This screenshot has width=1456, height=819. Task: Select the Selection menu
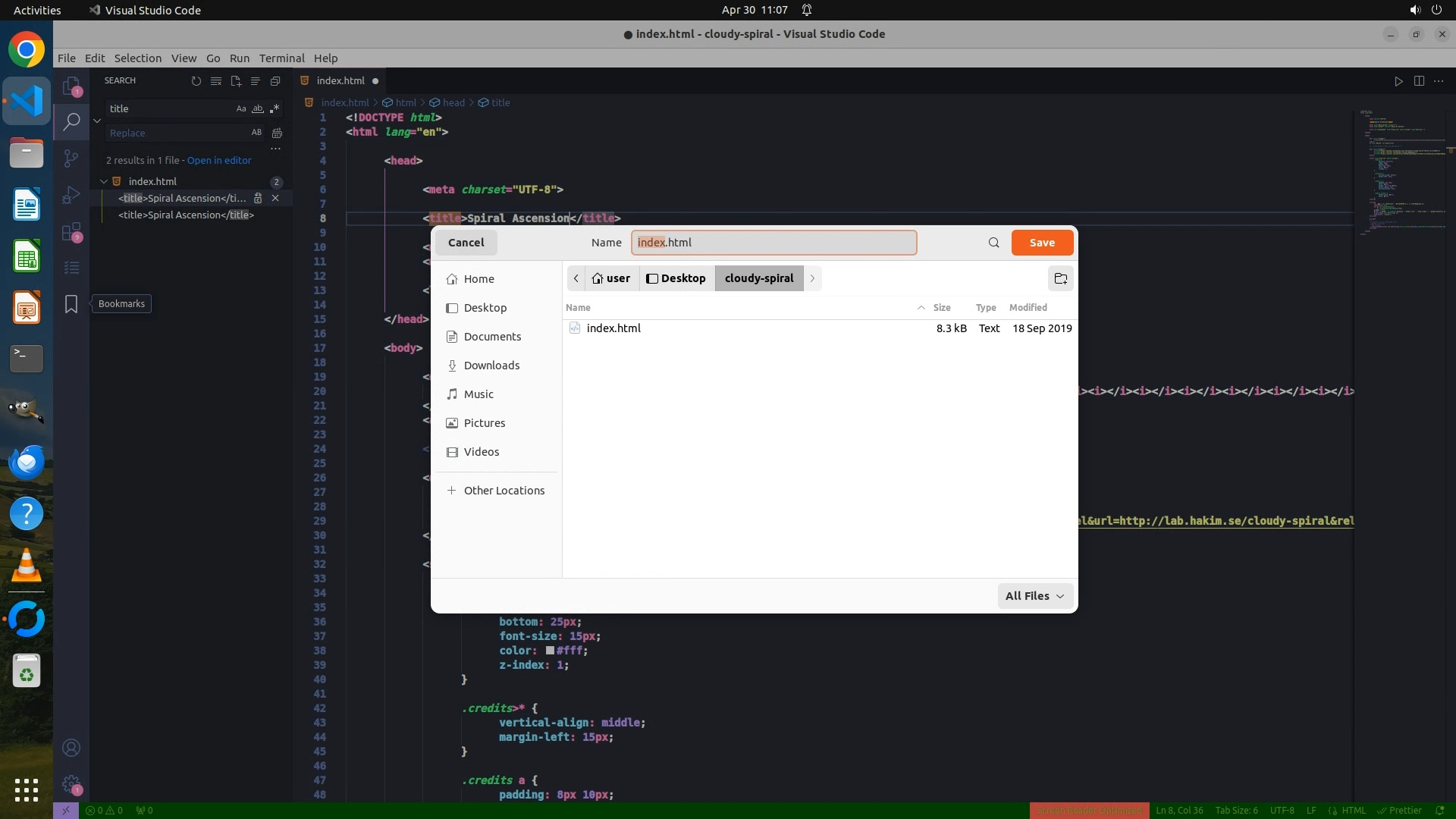point(137,58)
